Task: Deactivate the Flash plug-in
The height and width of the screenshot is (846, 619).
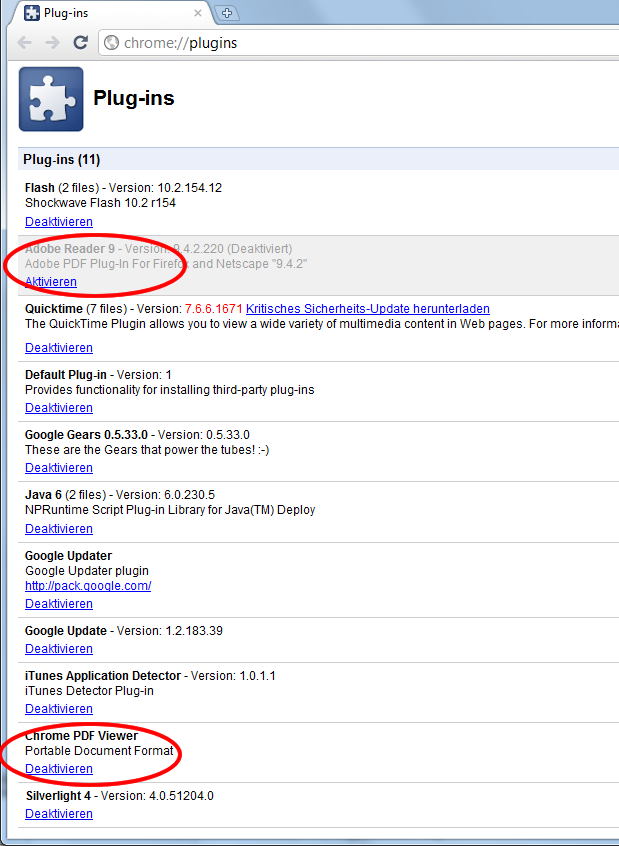Action: (x=59, y=222)
